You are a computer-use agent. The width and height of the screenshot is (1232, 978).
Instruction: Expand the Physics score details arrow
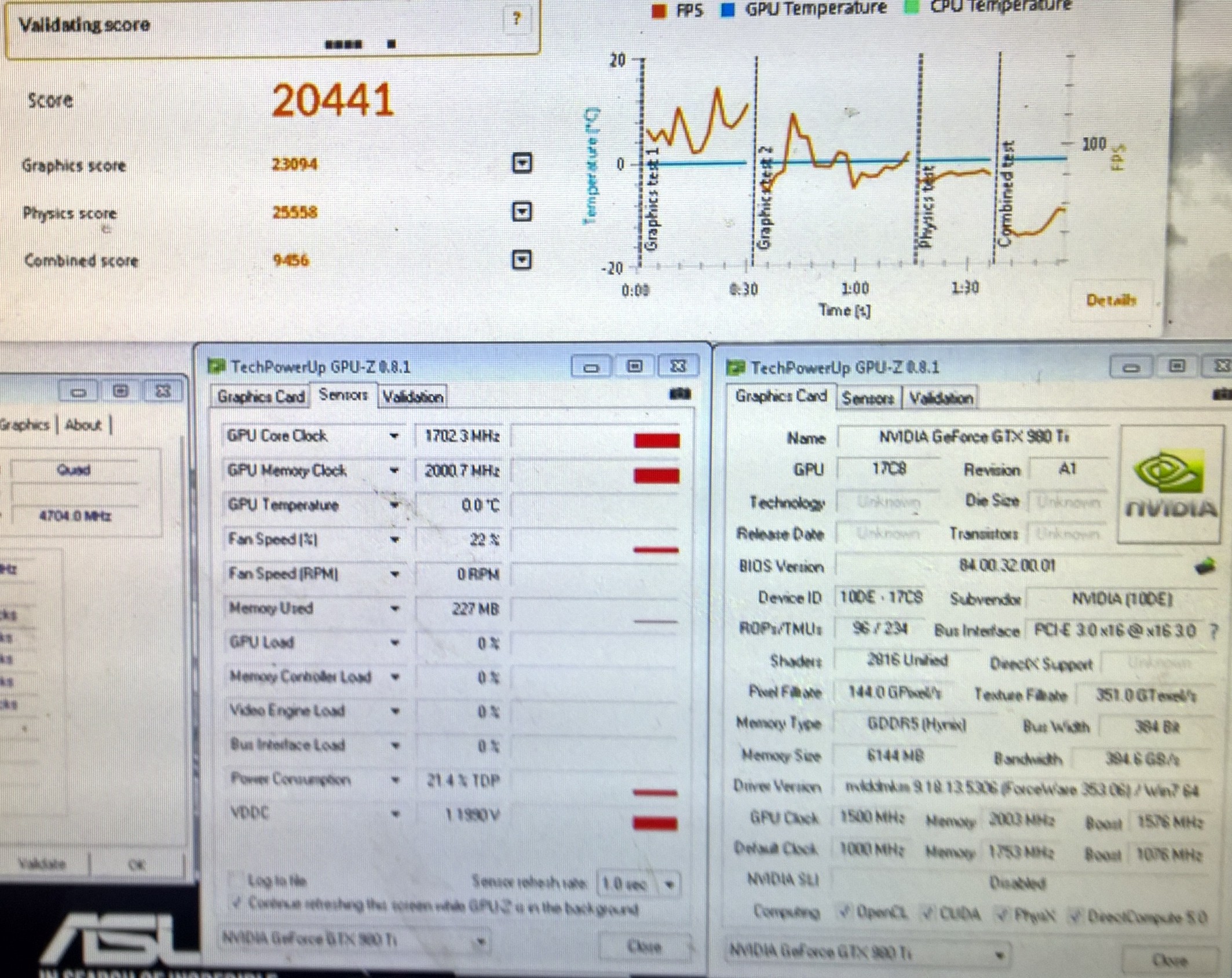522,211
